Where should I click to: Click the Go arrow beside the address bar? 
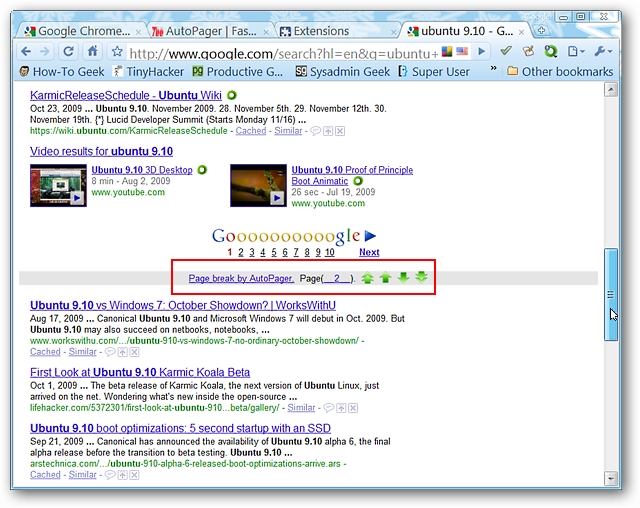482,51
